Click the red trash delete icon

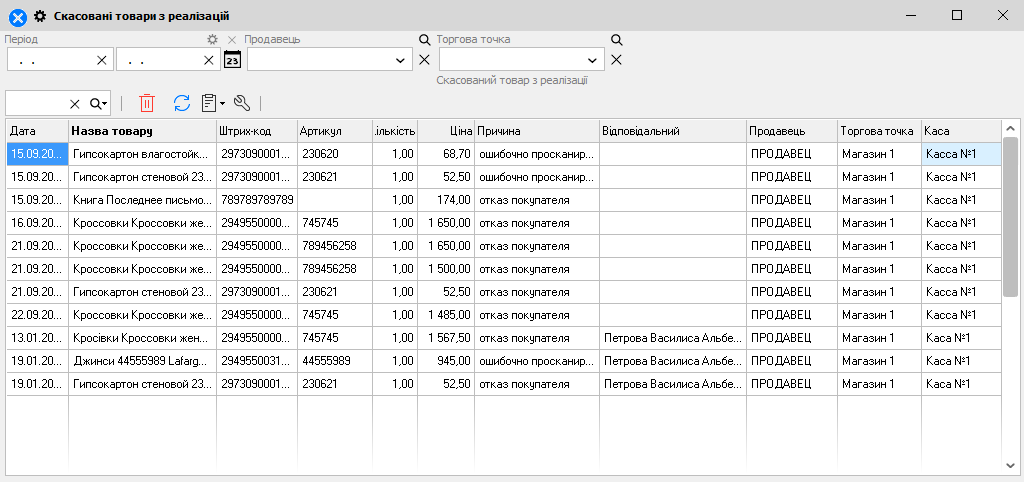(147, 103)
